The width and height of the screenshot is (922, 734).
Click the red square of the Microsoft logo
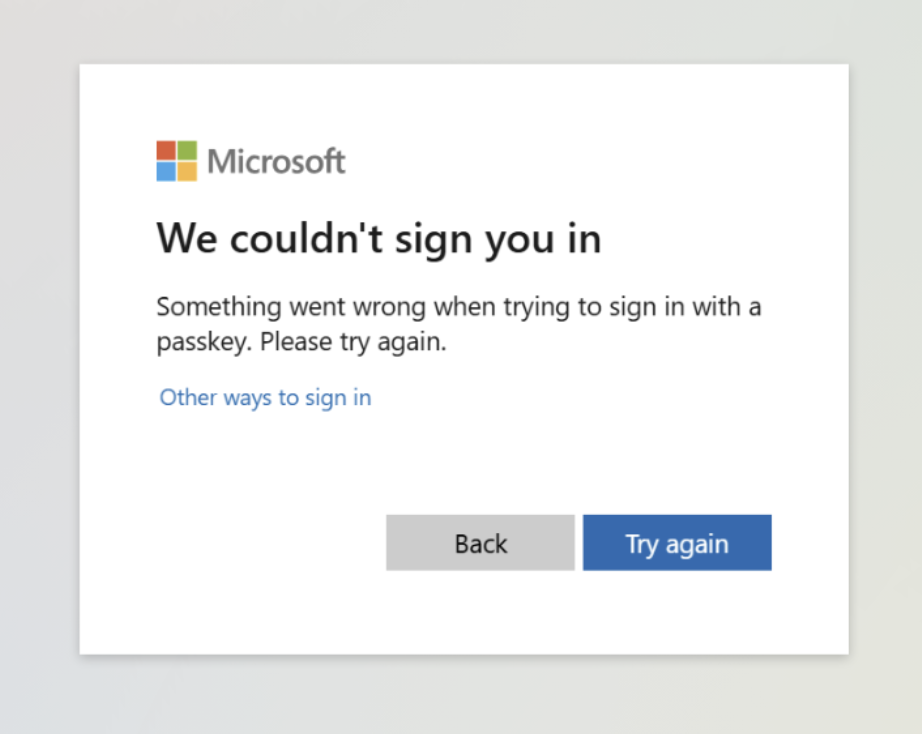[x=166, y=150]
